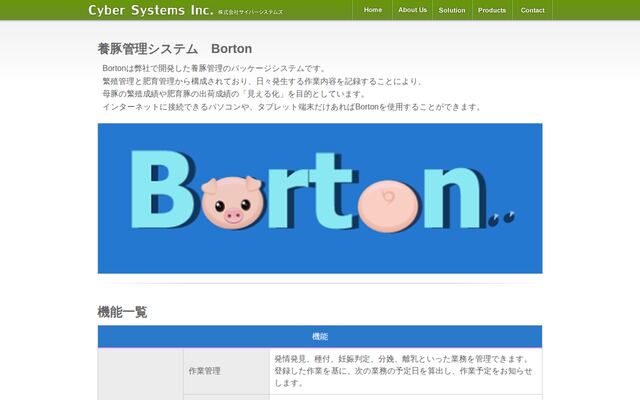The width and height of the screenshot is (640, 400).
Task: Click the 機能一覧 section heading
Action: 122,312
